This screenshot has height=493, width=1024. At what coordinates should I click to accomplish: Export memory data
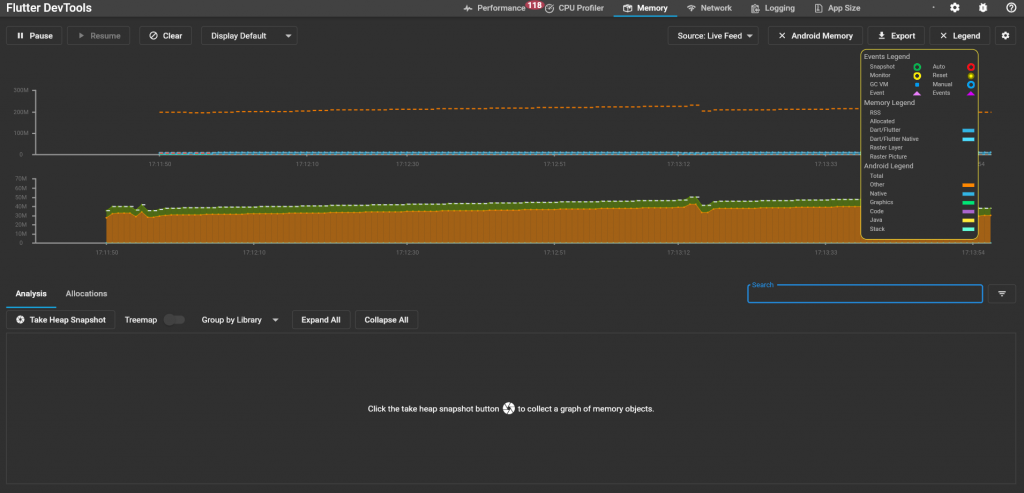click(x=896, y=36)
